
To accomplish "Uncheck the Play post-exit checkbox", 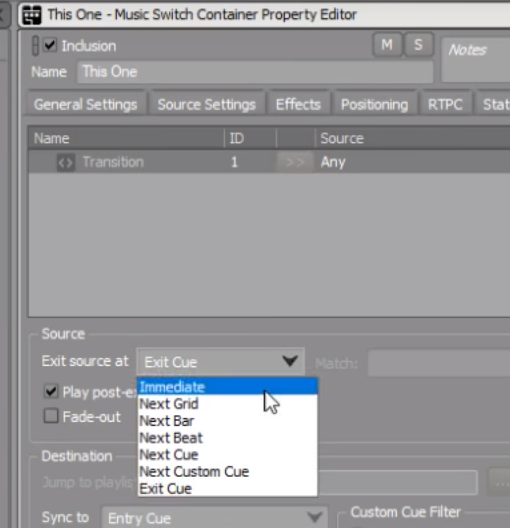I will pyautogui.click(x=51, y=391).
